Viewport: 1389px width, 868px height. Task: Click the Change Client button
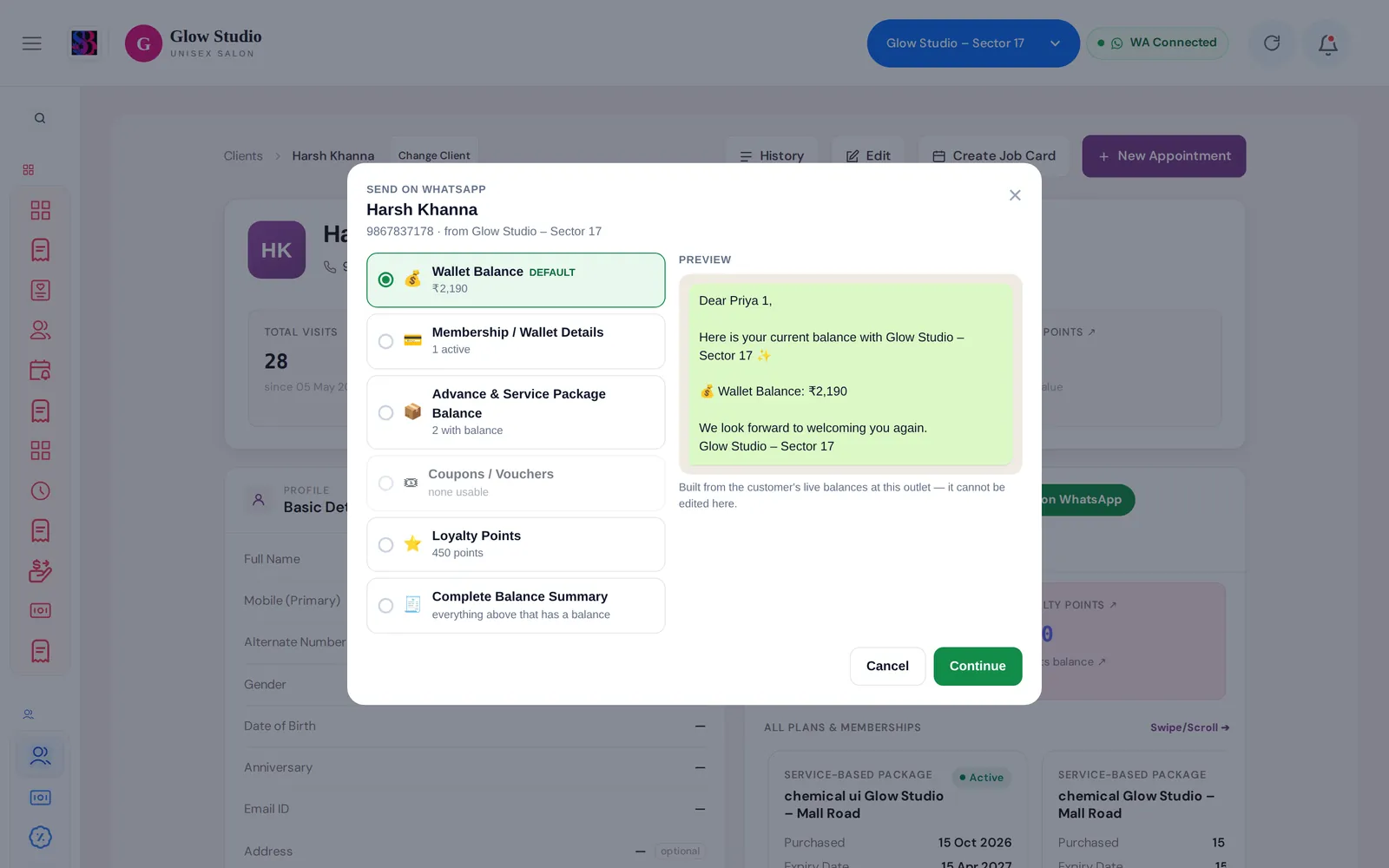click(x=434, y=155)
